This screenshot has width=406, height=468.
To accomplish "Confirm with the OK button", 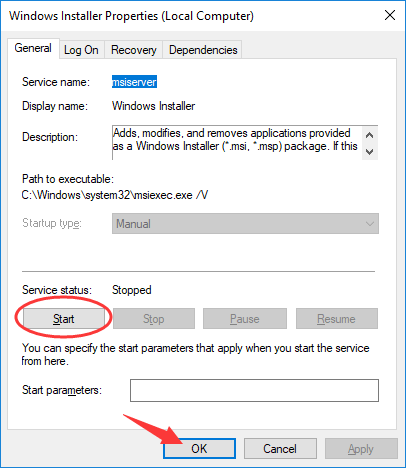I will pos(199,449).
